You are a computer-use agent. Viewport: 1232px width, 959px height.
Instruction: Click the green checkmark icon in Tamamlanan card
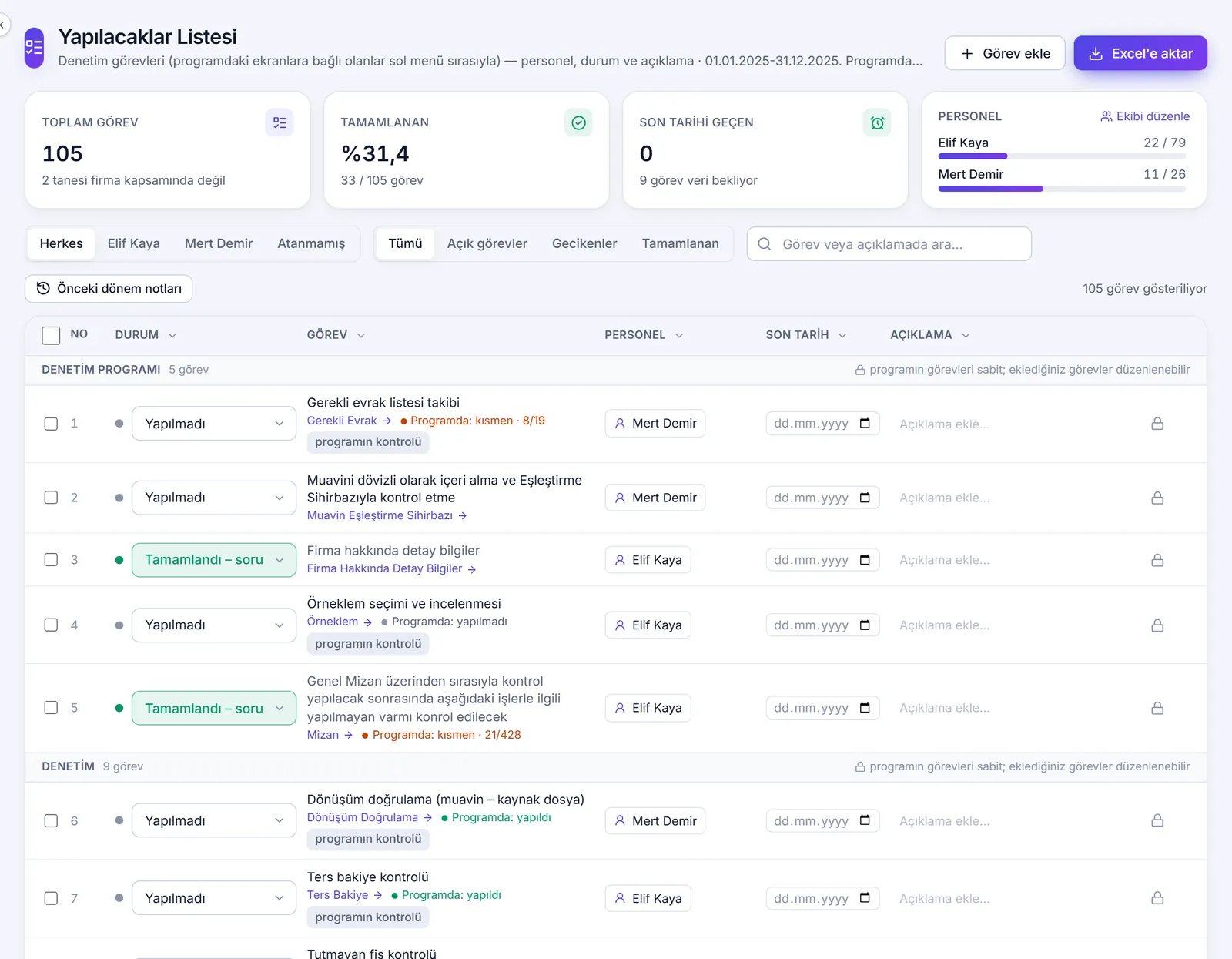(x=578, y=122)
